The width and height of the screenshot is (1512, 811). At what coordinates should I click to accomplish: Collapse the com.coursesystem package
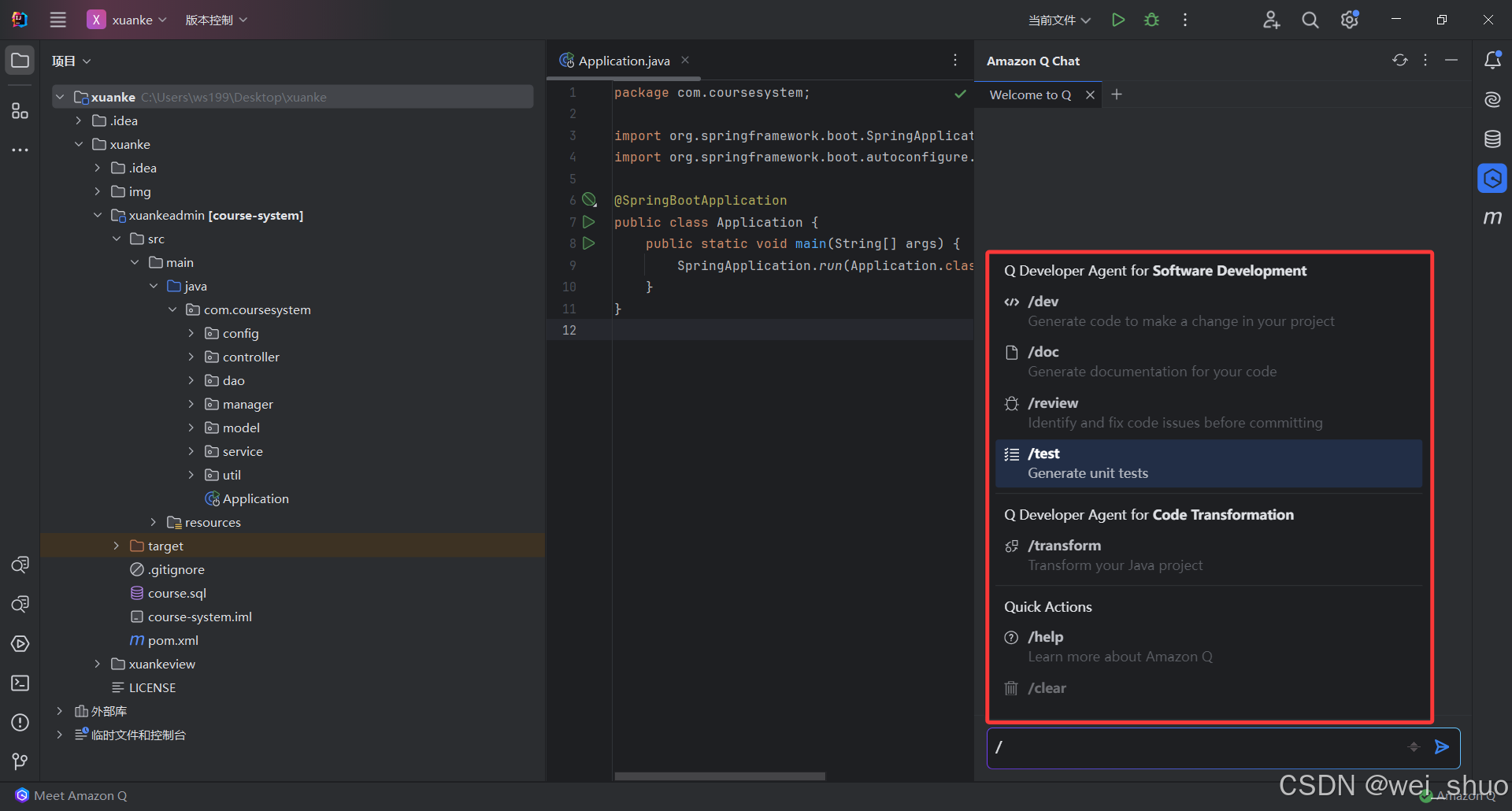[x=172, y=309]
